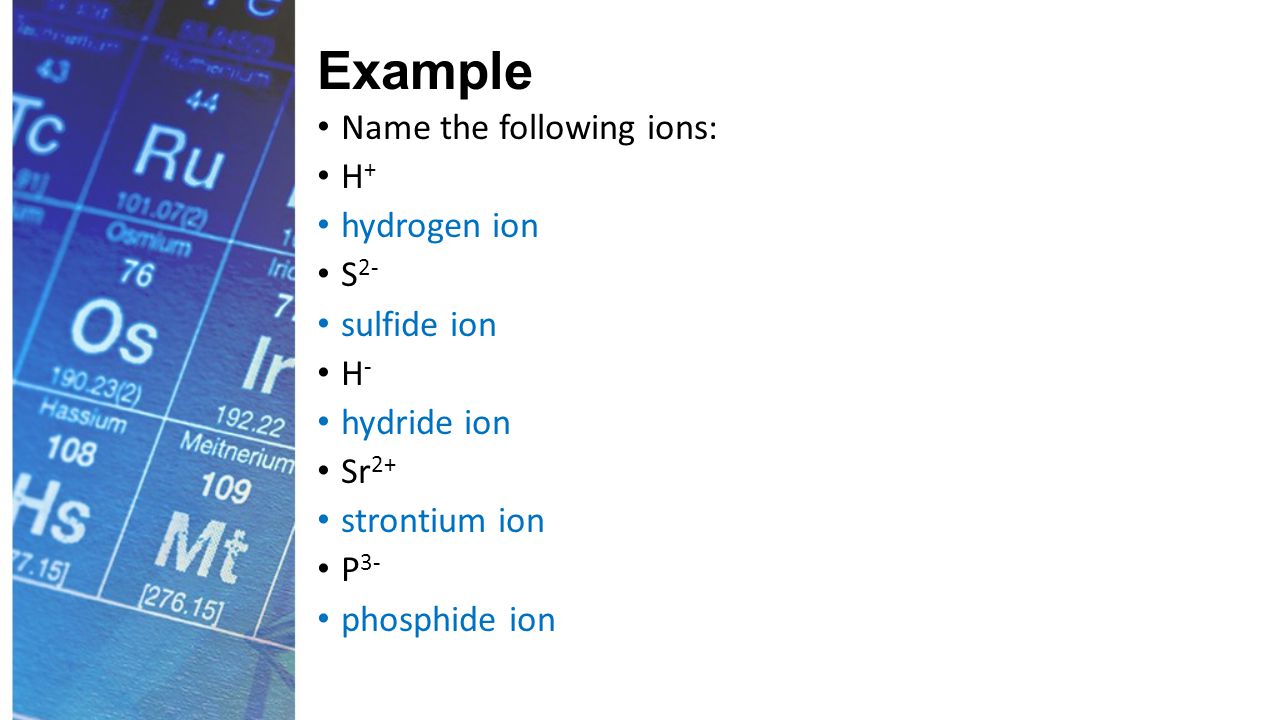Click the P3- ion formula
1280x720 pixels.
360,569
